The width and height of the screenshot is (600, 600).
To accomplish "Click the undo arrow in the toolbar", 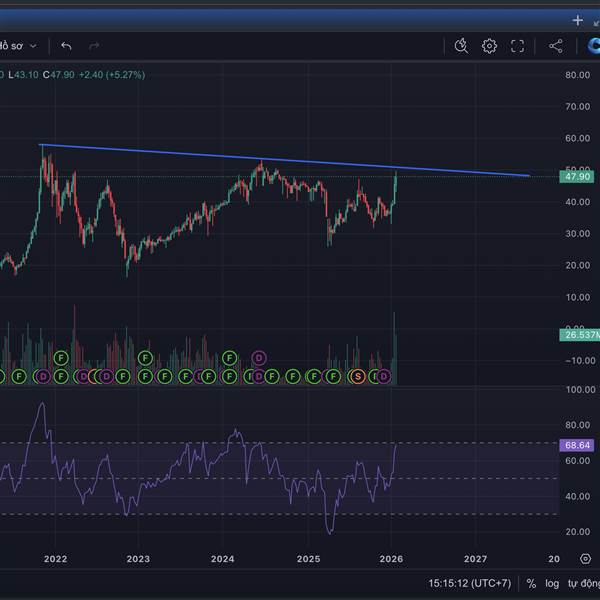I will [x=66, y=46].
